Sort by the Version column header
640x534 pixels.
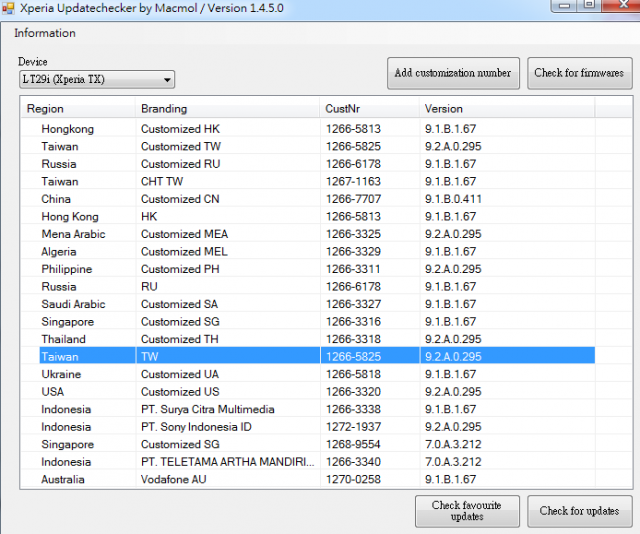(x=507, y=109)
